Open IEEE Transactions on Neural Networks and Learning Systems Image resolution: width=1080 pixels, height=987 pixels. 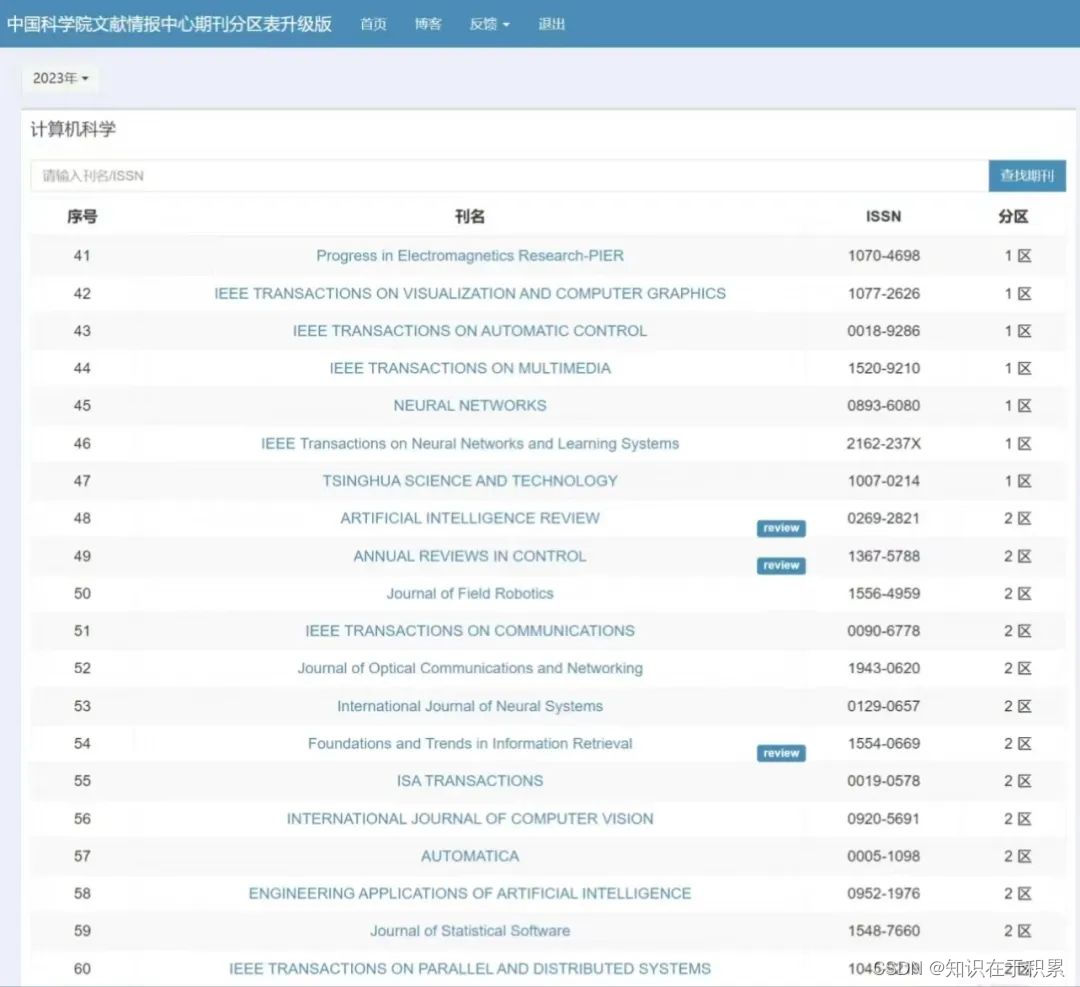point(470,444)
